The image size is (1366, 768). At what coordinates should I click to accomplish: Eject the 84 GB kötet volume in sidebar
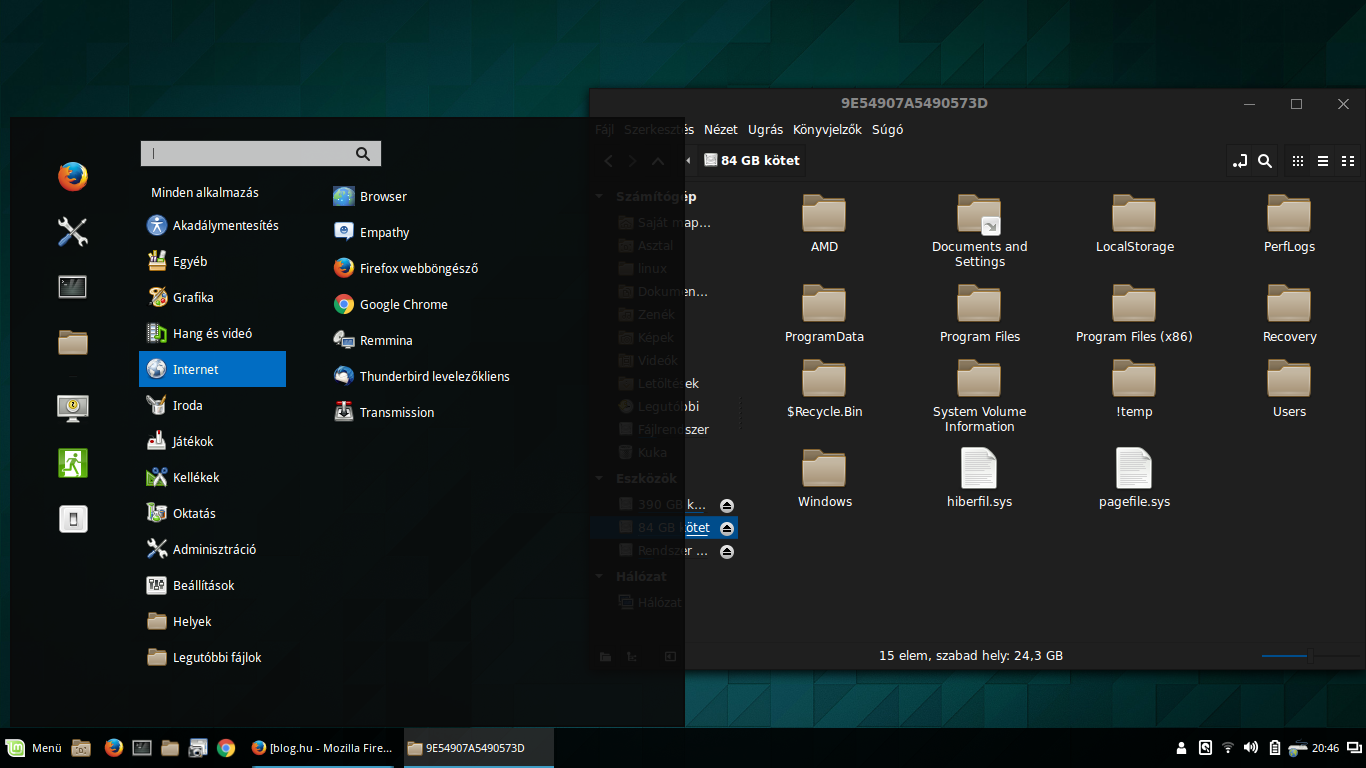pos(727,528)
